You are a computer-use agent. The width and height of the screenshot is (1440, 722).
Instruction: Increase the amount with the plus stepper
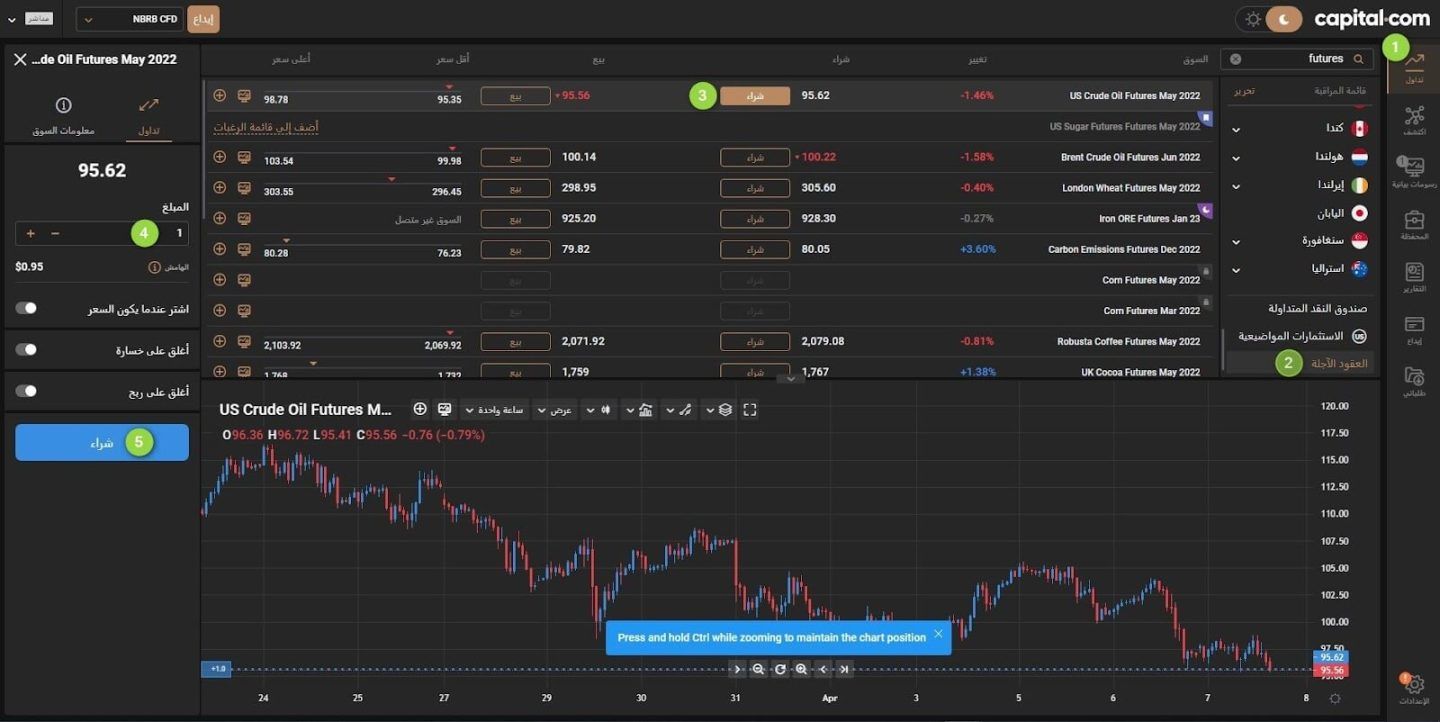click(x=30, y=233)
